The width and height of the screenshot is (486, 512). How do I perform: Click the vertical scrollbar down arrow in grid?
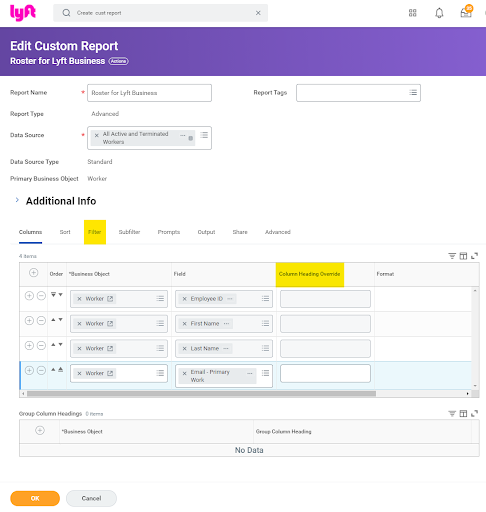[x=475, y=386]
